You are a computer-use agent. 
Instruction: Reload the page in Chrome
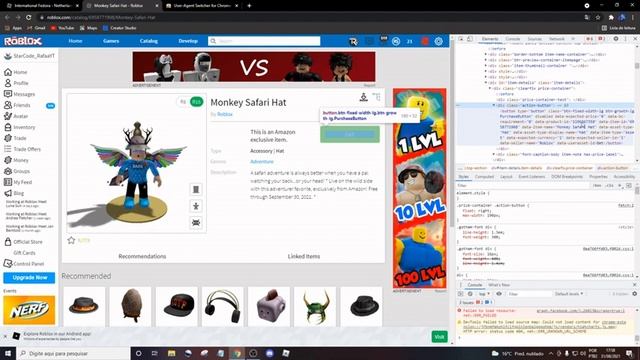29,17
